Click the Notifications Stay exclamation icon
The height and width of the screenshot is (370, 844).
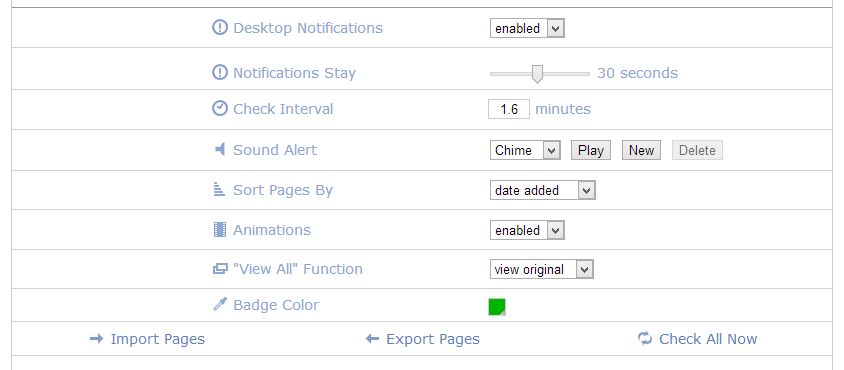tap(220, 72)
